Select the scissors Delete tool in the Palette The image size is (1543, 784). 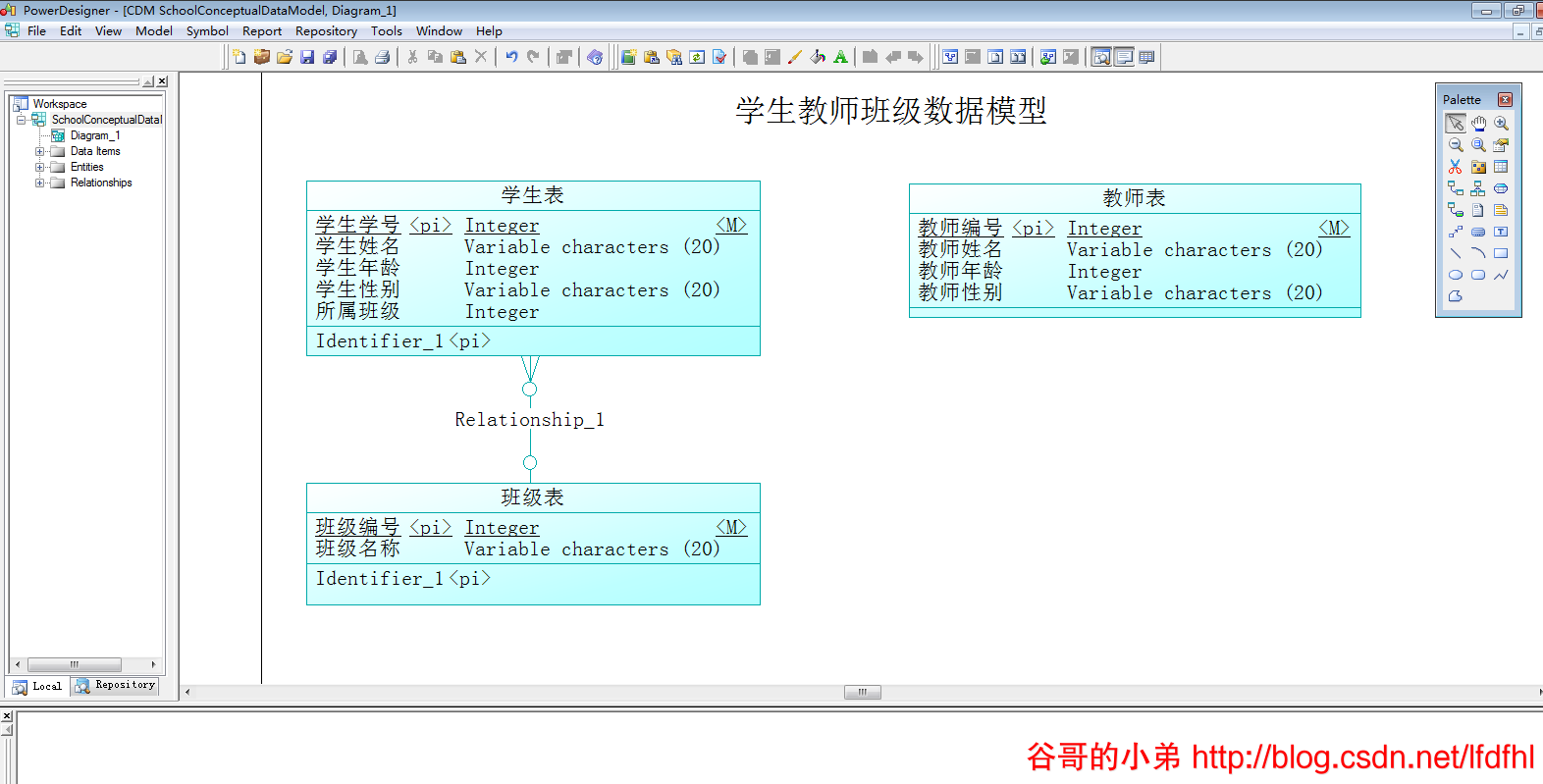coord(1456,167)
